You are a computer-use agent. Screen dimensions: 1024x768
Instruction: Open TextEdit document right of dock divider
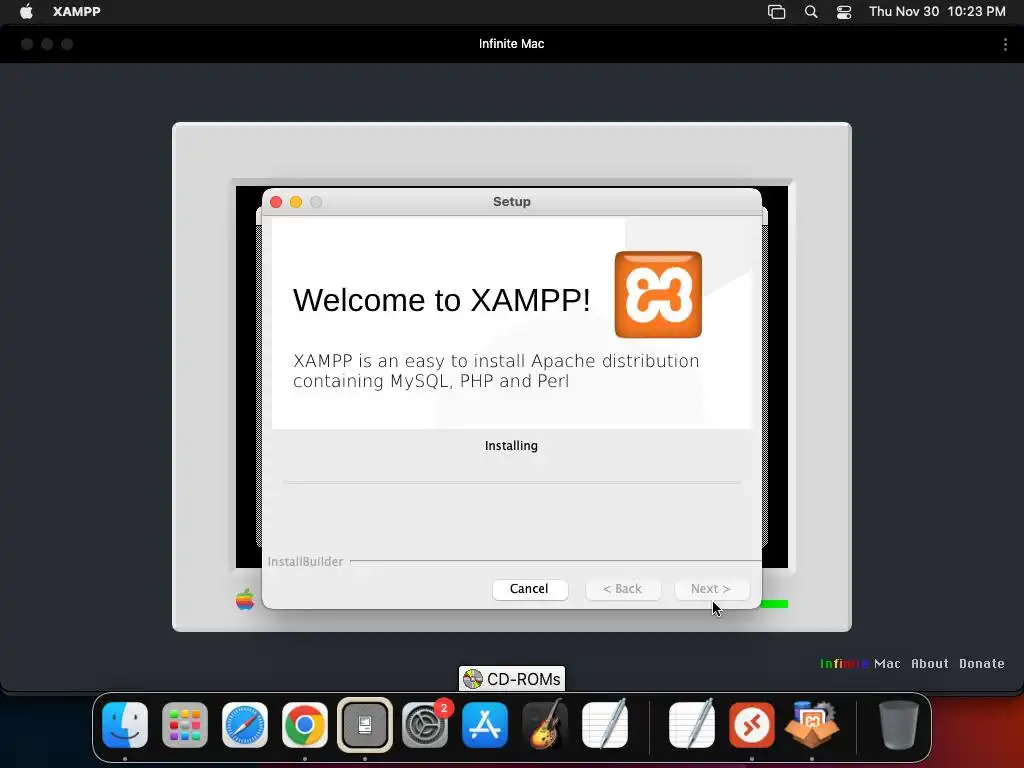692,724
